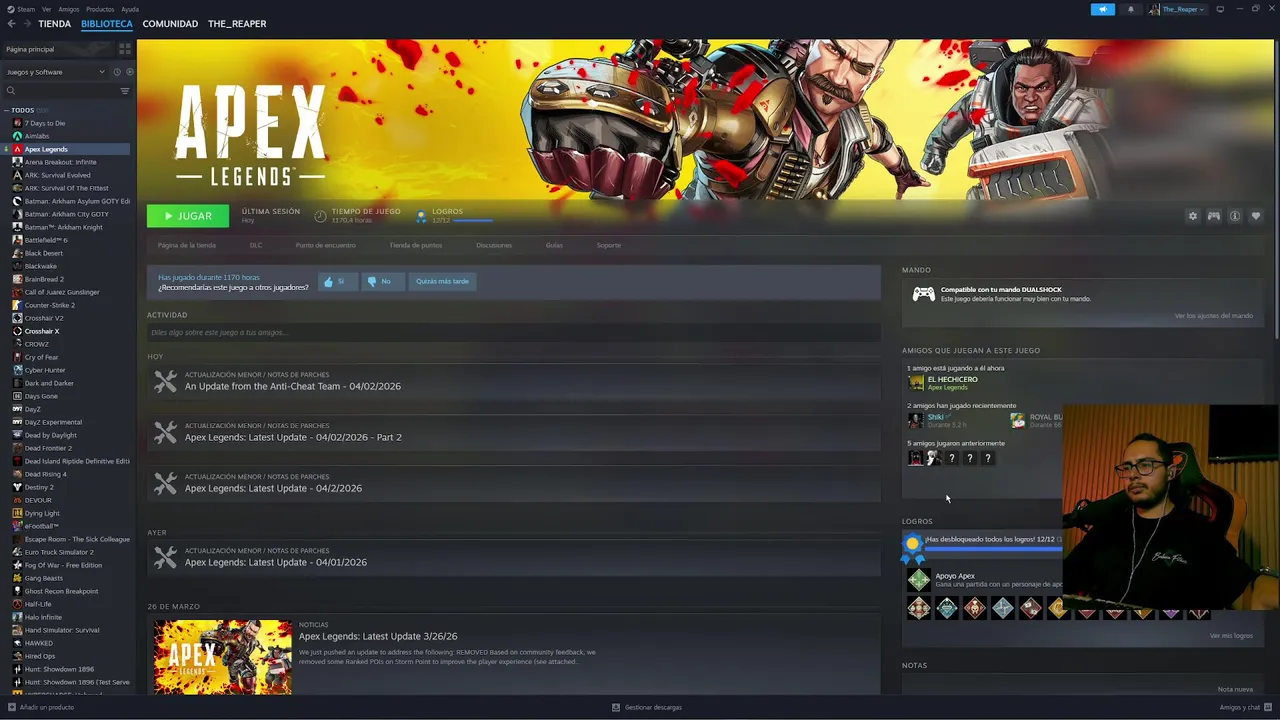1280x720 pixels.
Task: Open Apex Legends game settings gear
Action: [1192, 216]
